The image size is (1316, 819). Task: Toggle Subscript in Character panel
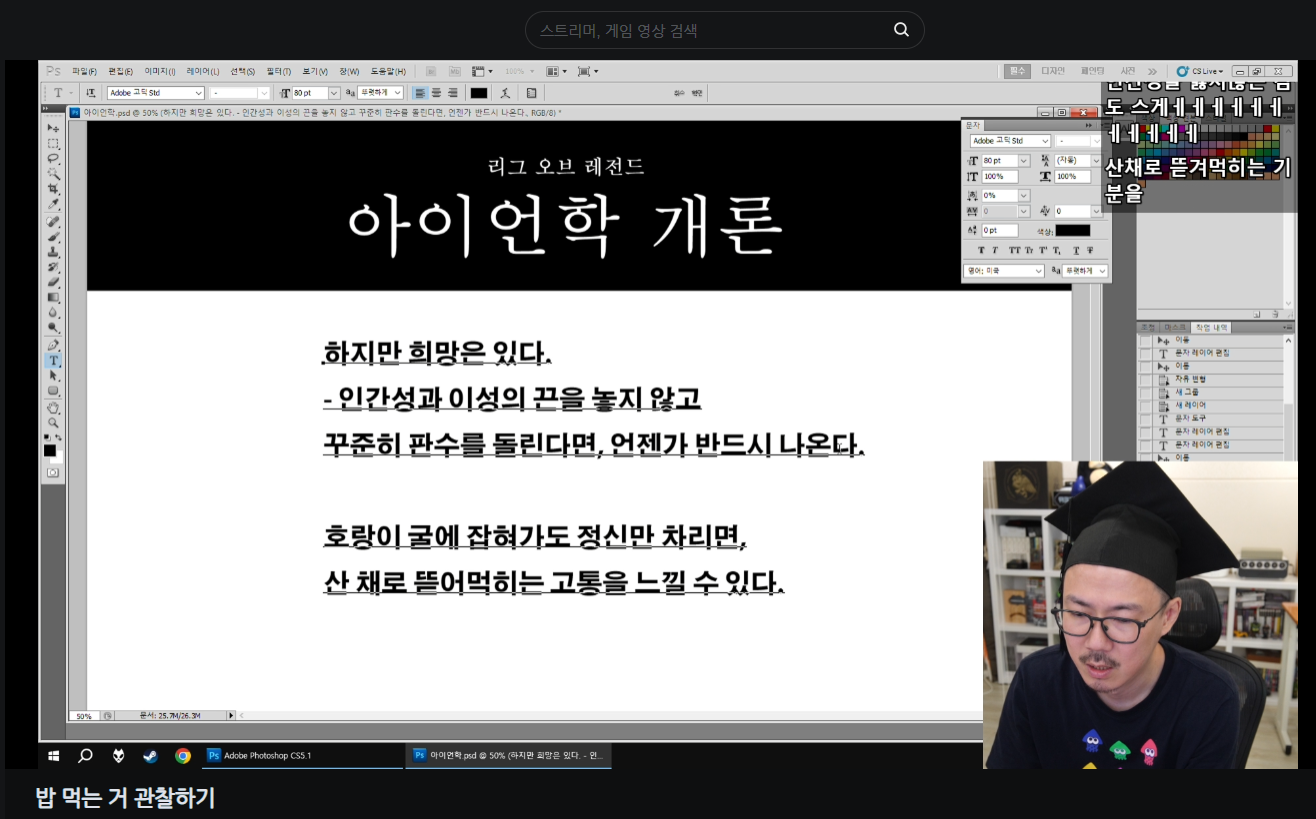tap(1056, 250)
